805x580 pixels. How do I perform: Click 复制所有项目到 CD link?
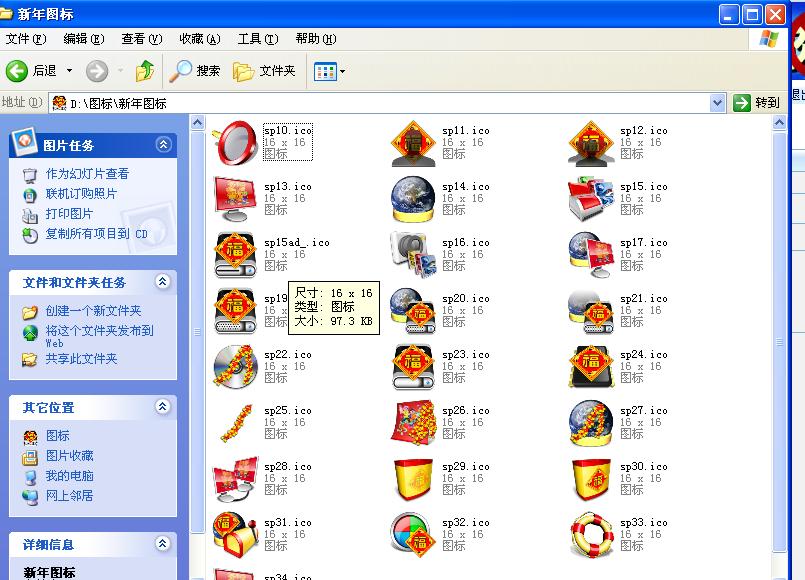pos(97,234)
